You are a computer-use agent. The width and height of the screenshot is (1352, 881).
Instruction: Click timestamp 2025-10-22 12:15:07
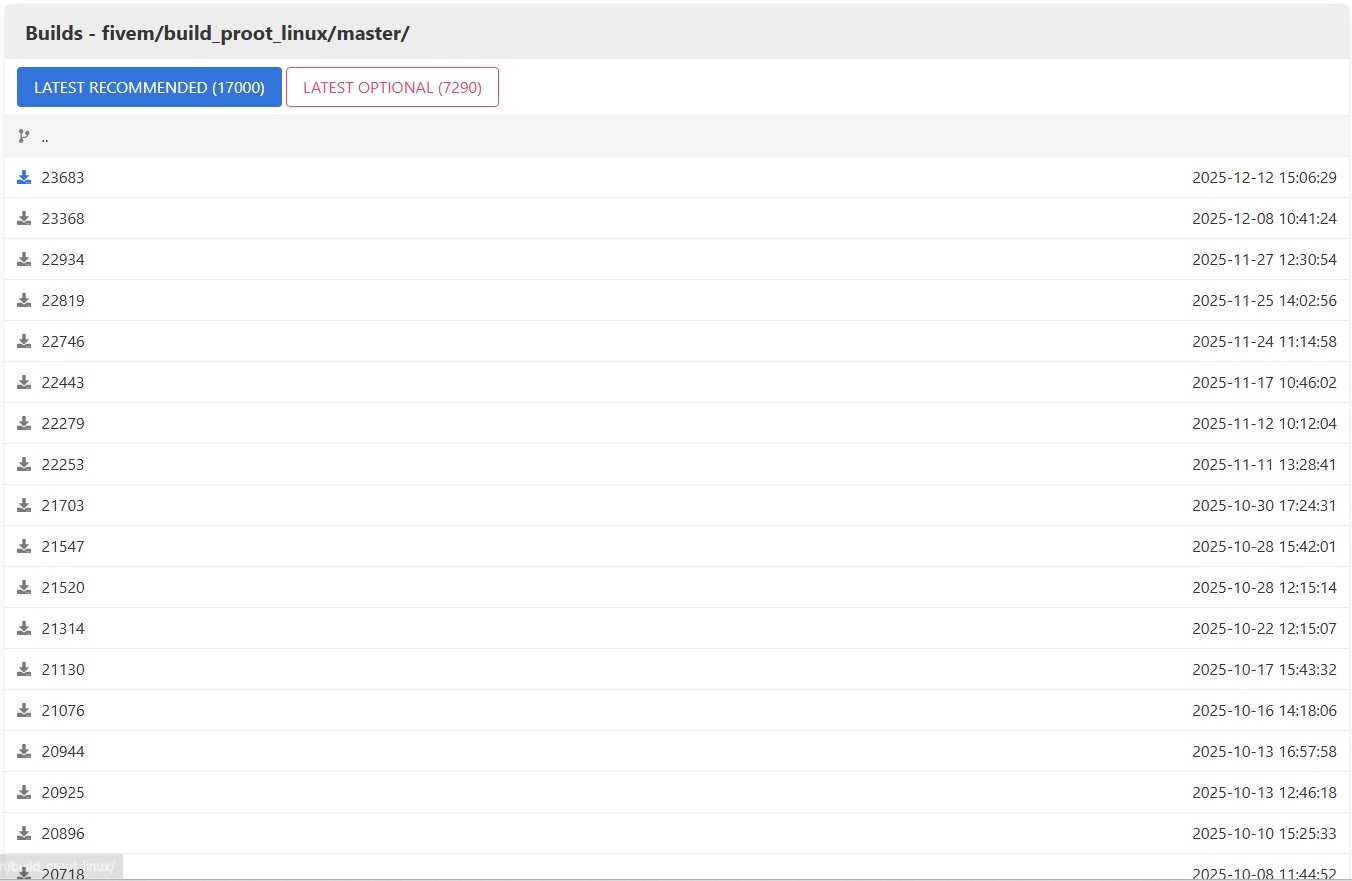pyautogui.click(x=1264, y=629)
